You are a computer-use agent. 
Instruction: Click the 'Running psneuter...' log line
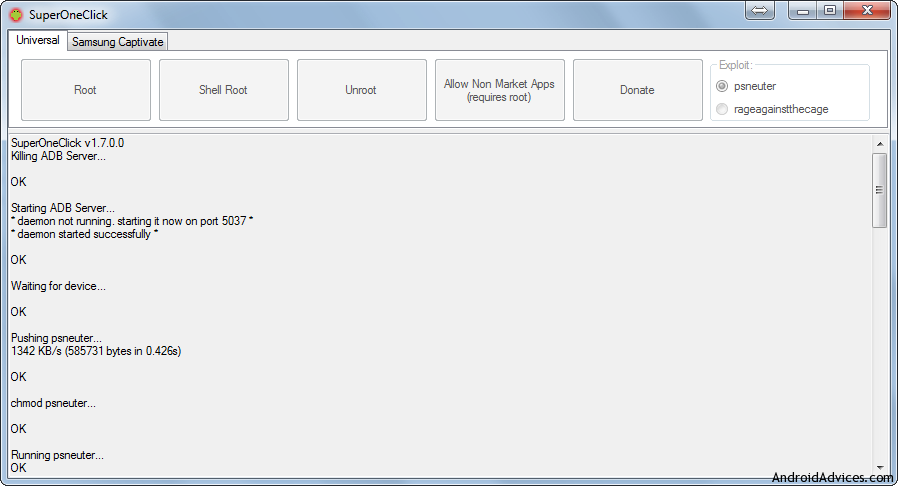[x=57, y=455]
